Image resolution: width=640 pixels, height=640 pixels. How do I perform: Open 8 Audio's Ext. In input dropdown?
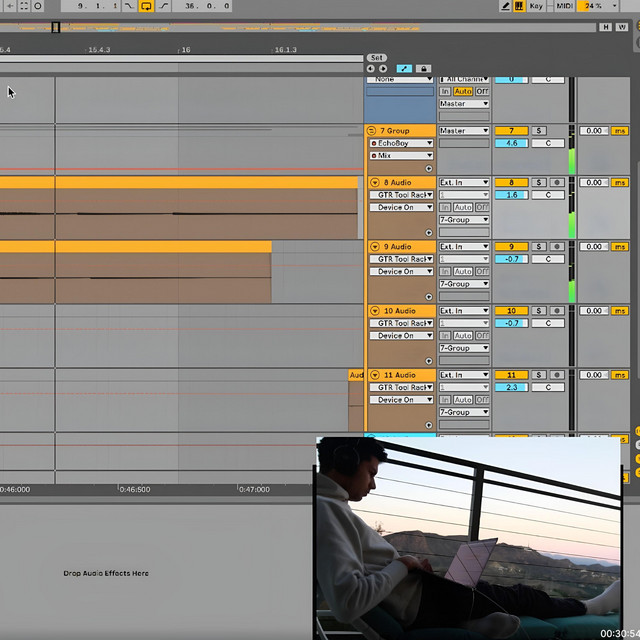[x=464, y=183]
